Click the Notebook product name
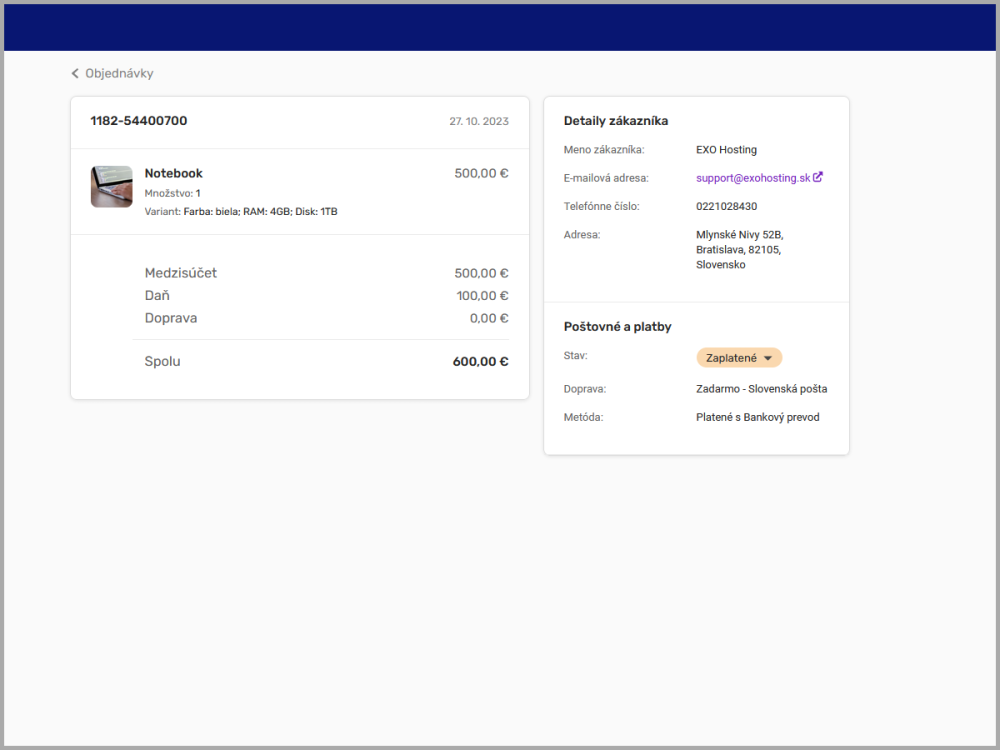This screenshot has width=1000, height=750. [173, 173]
